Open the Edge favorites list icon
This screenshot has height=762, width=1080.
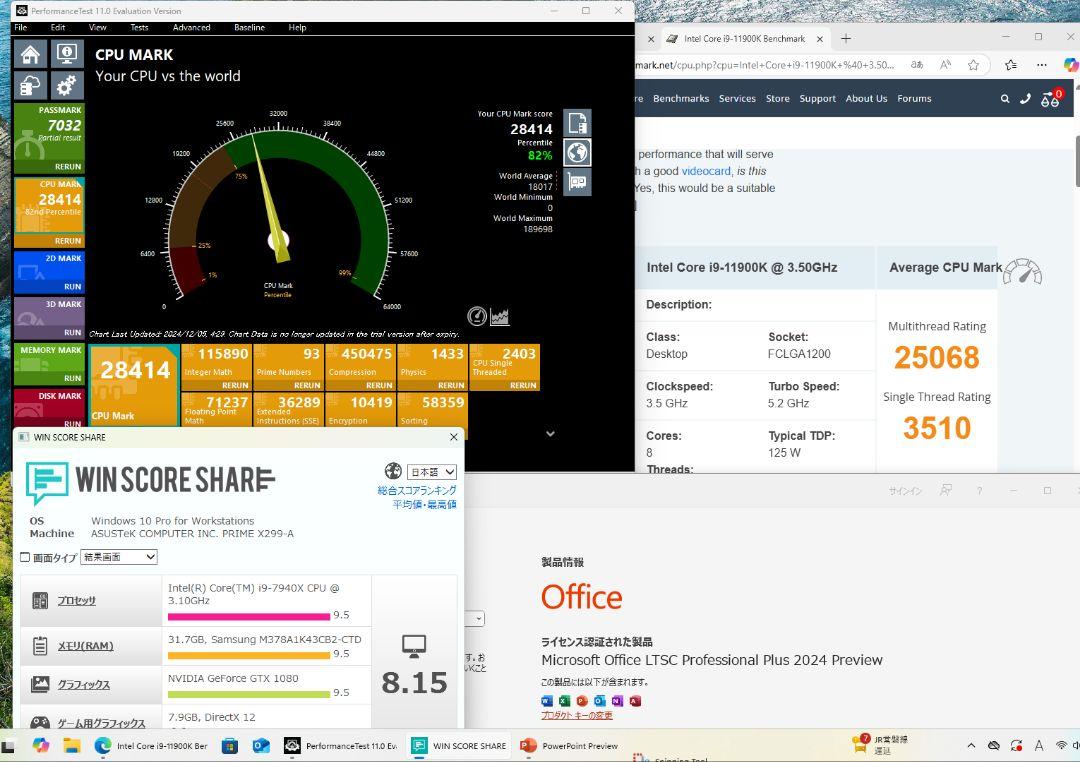[x=1011, y=65]
